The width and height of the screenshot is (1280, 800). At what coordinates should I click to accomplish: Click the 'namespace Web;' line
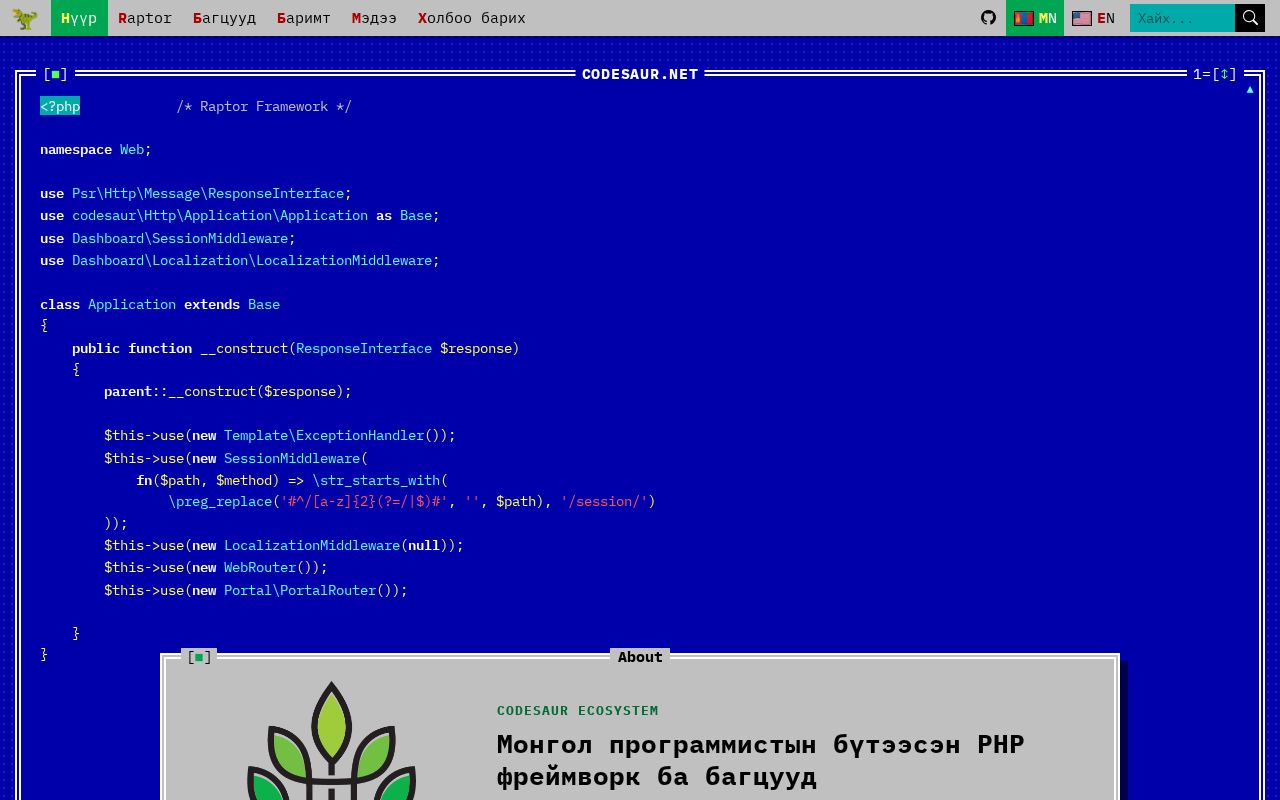pyautogui.click(x=96, y=149)
